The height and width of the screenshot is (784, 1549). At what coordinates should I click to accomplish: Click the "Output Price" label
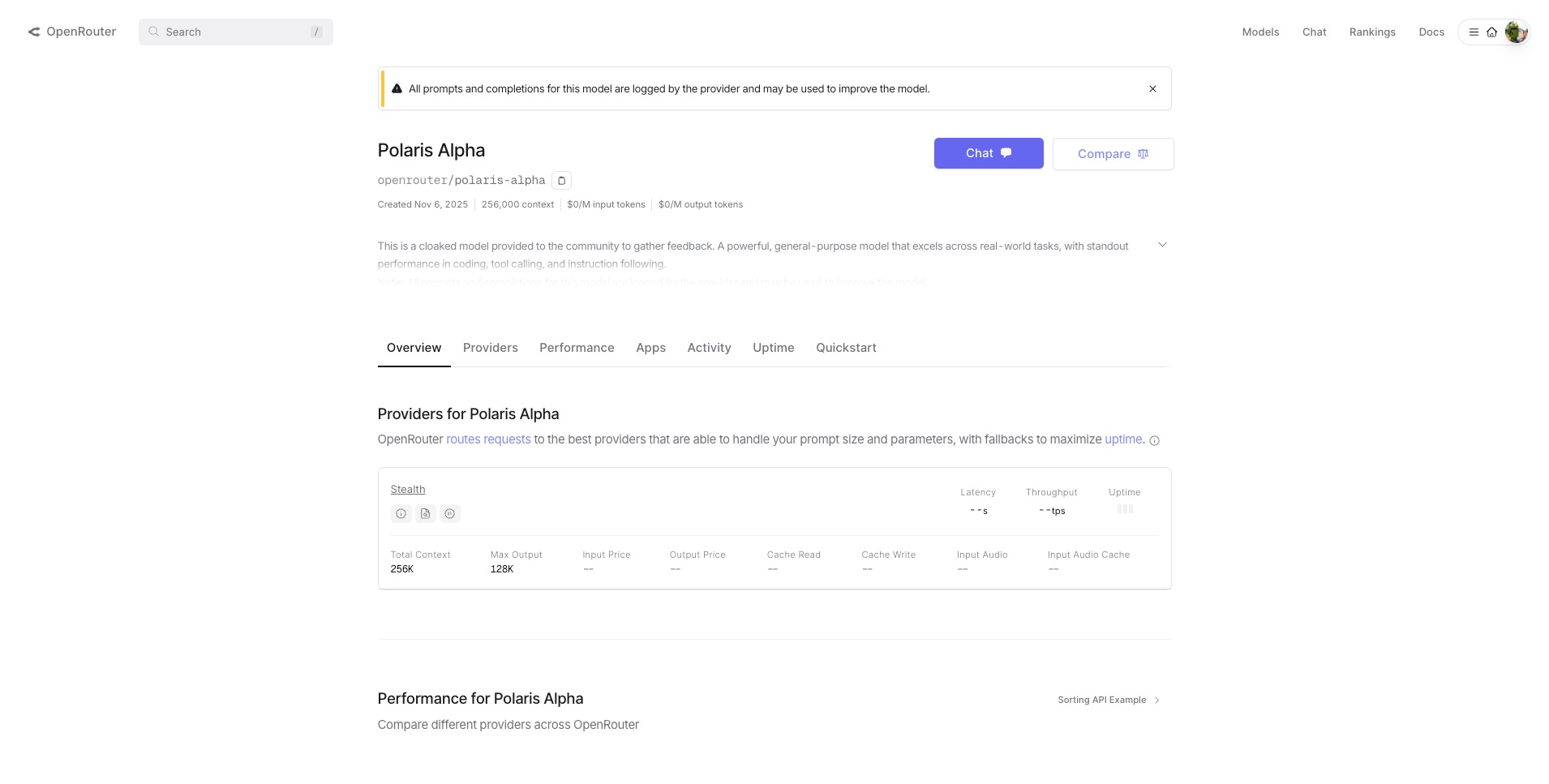click(697, 555)
